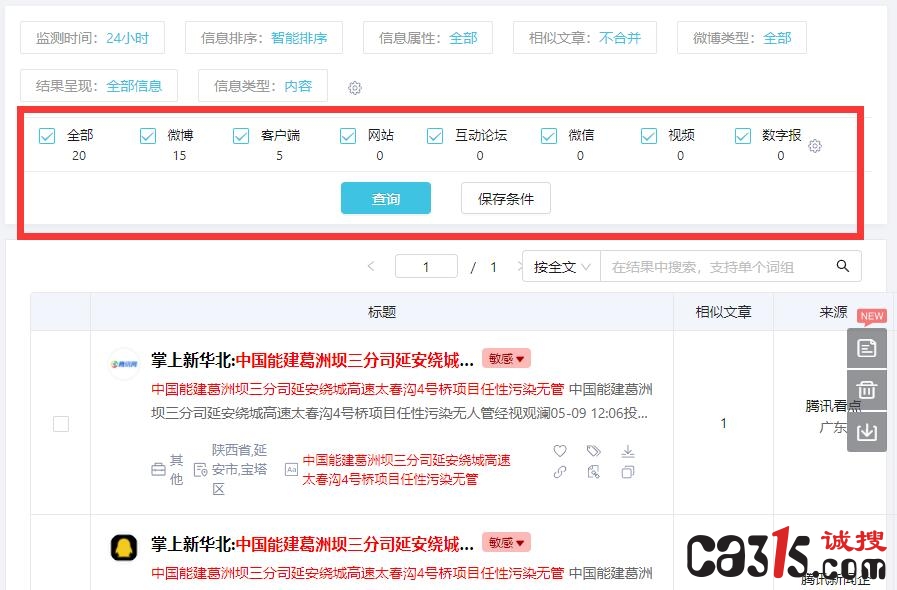Open first 掌上新华北 article title
The image size is (897, 590).
click(312, 360)
